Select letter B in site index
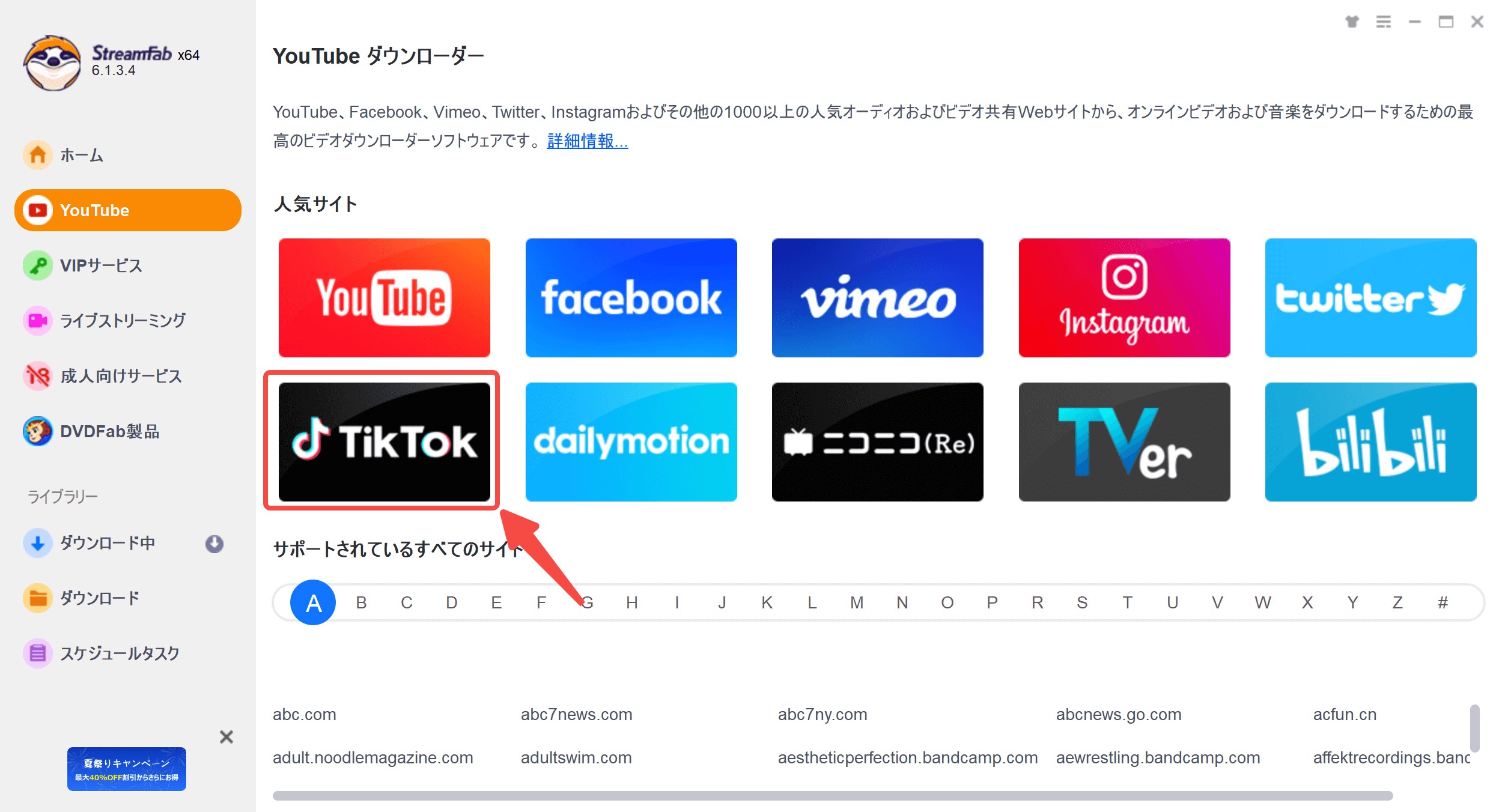The width and height of the screenshot is (1496, 812). coord(361,602)
